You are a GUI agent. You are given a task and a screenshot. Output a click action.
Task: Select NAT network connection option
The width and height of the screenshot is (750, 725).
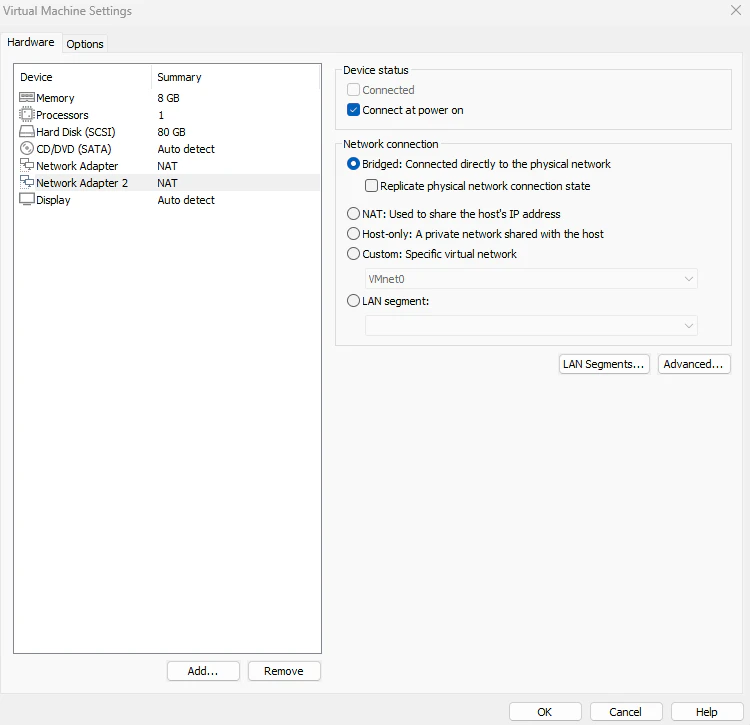[353, 213]
